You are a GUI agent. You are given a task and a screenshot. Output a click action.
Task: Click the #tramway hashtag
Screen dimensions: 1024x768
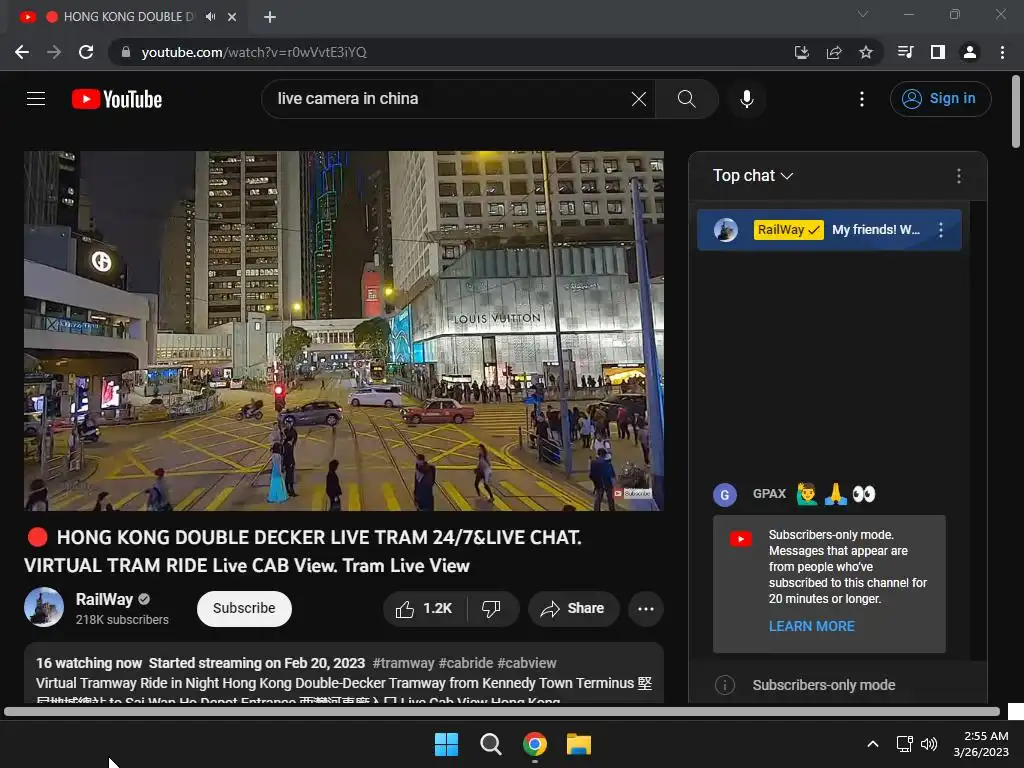[x=403, y=663]
